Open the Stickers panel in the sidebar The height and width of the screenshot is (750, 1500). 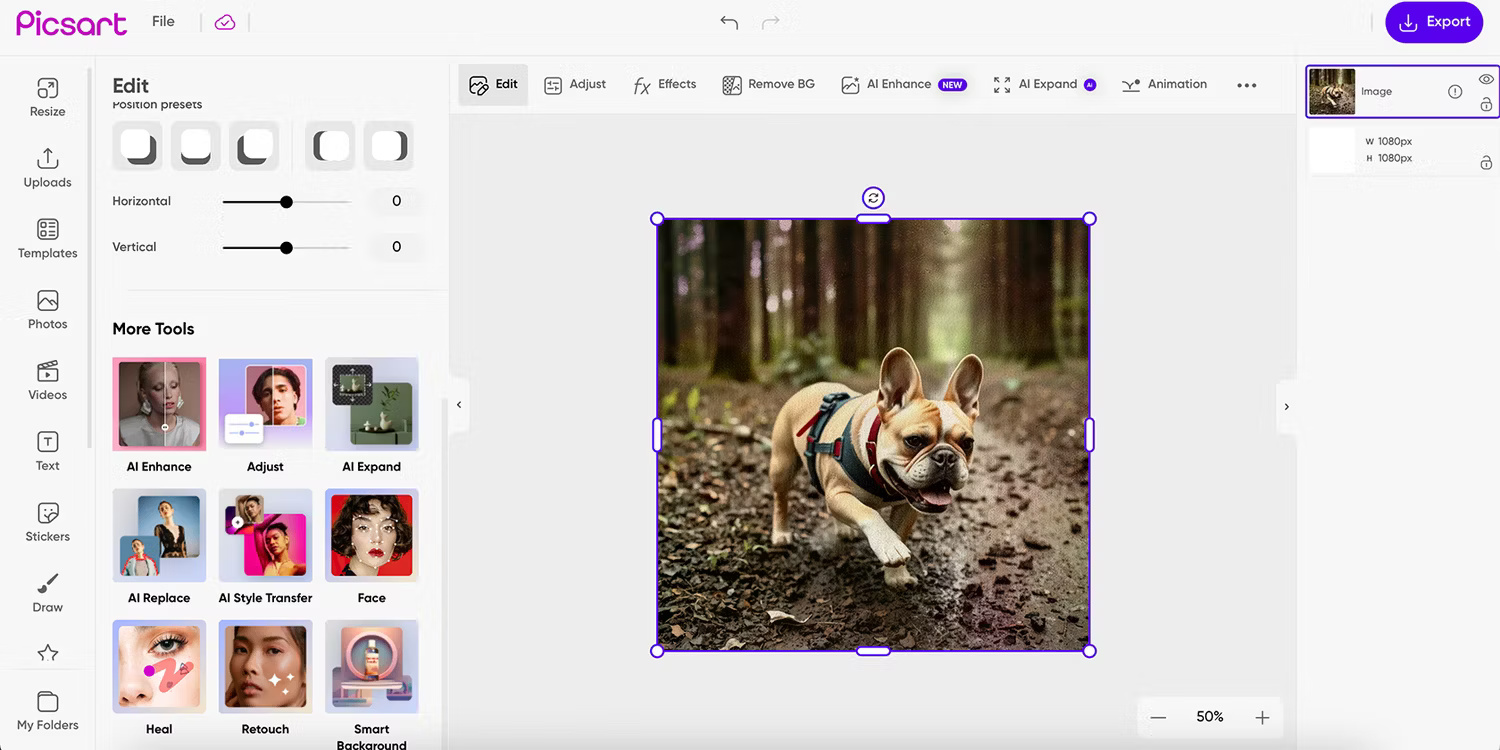[x=47, y=521]
